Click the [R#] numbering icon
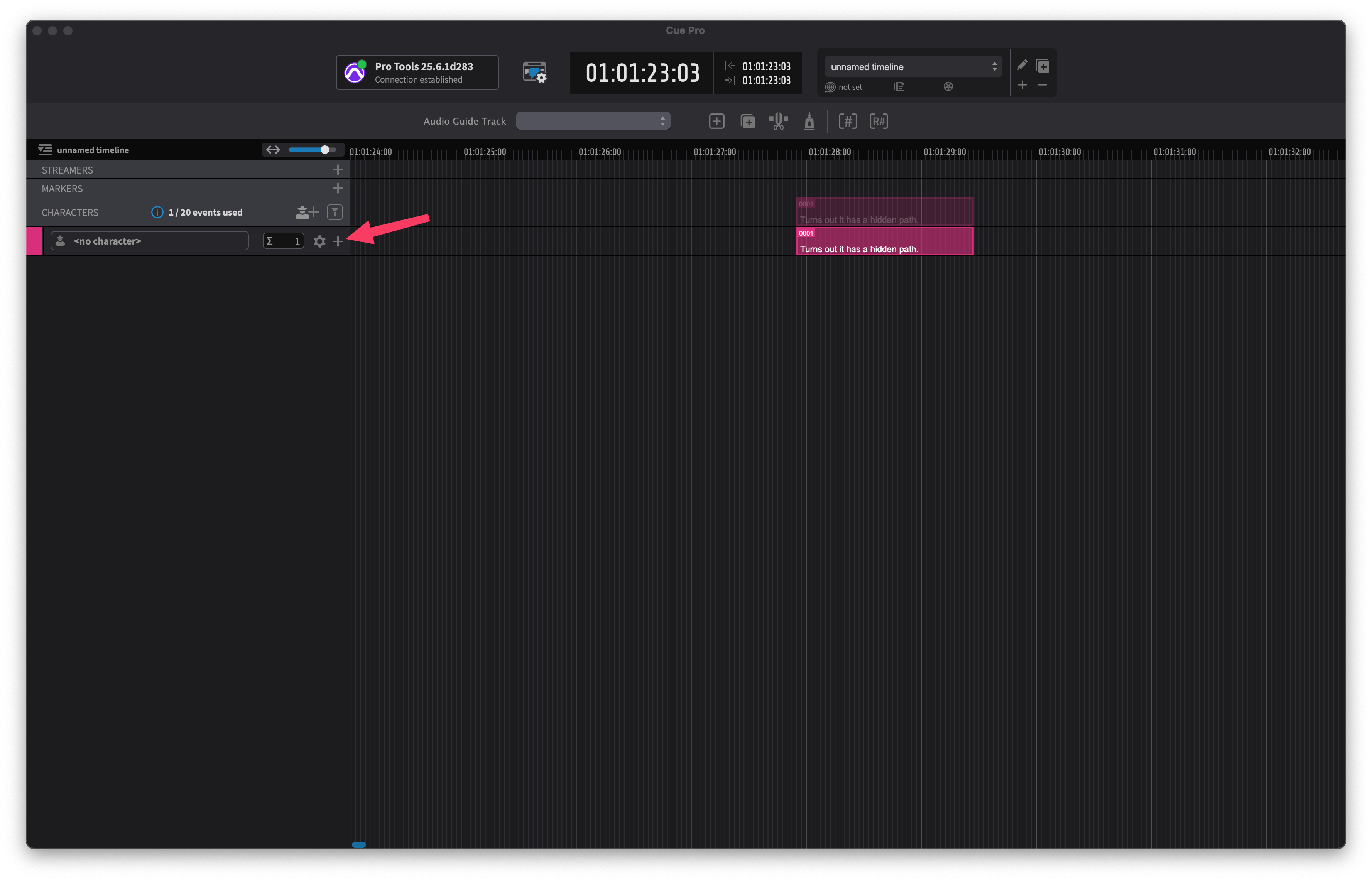The height and width of the screenshot is (881, 1372). click(x=878, y=121)
